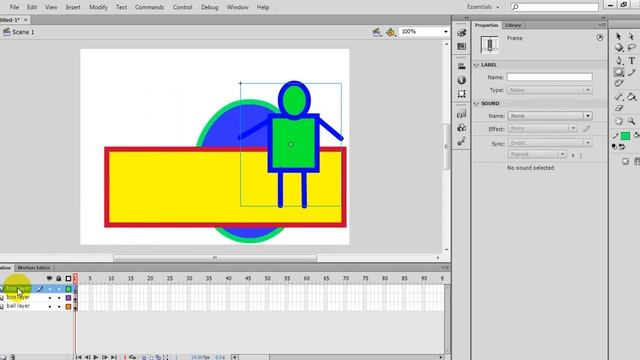Viewport: 640px width, 360px height.
Task: Open the sound Repeat dropdown
Action: pos(537,154)
